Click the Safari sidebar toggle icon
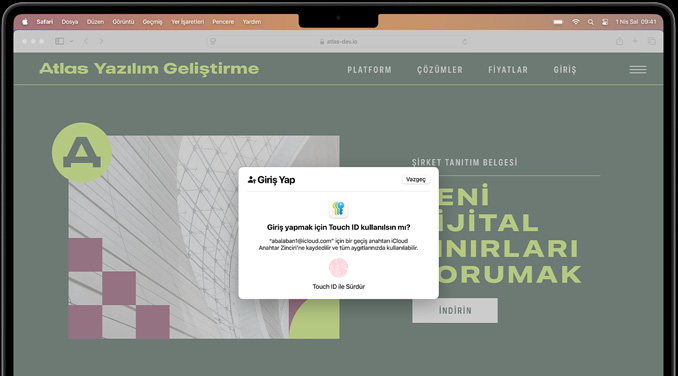Image resolution: width=678 pixels, height=376 pixels. coord(60,41)
